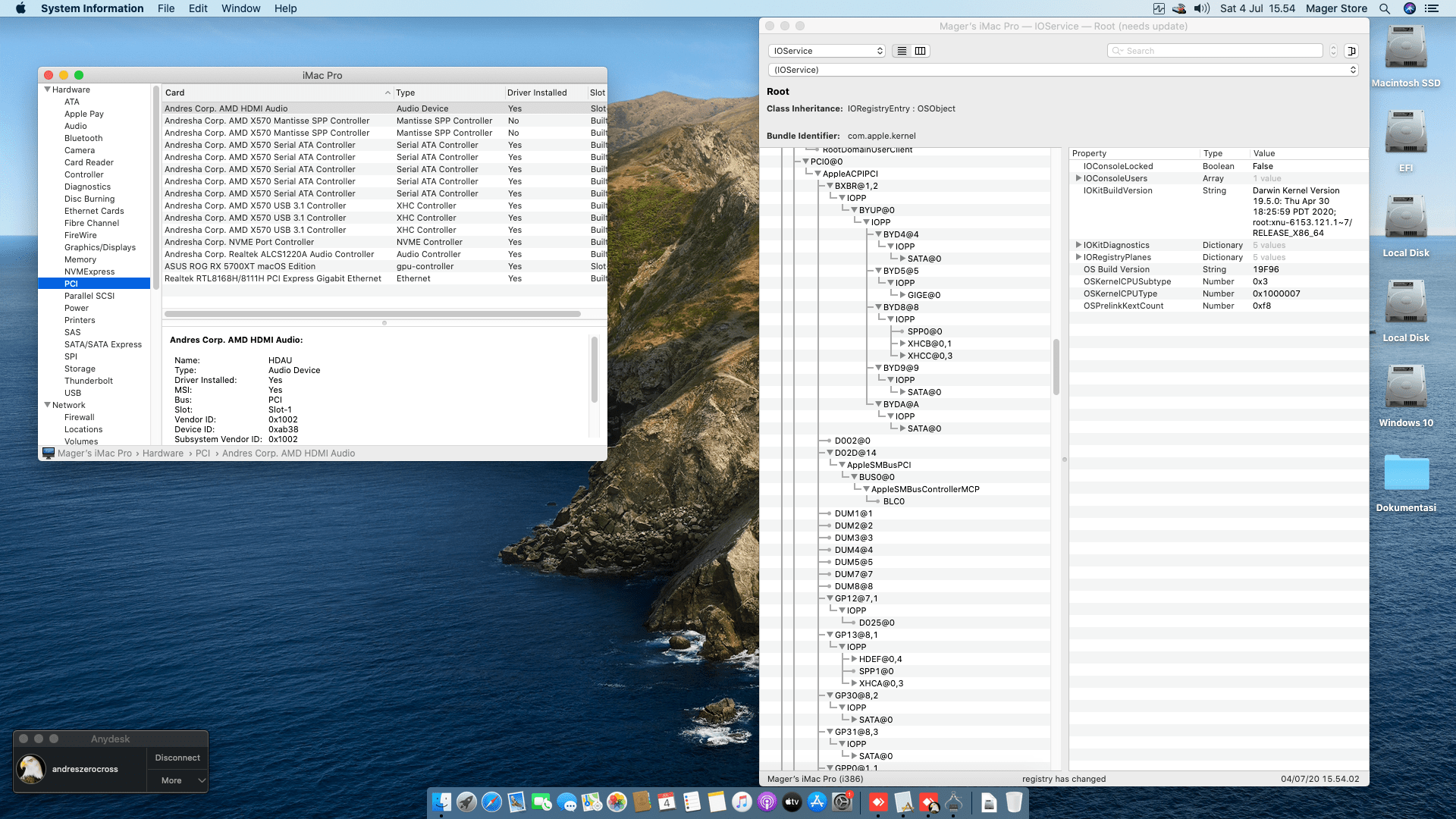The height and width of the screenshot is (819, 1456).
Task: Open Launchpad from the dock
Action: click(x=466, y=802)
